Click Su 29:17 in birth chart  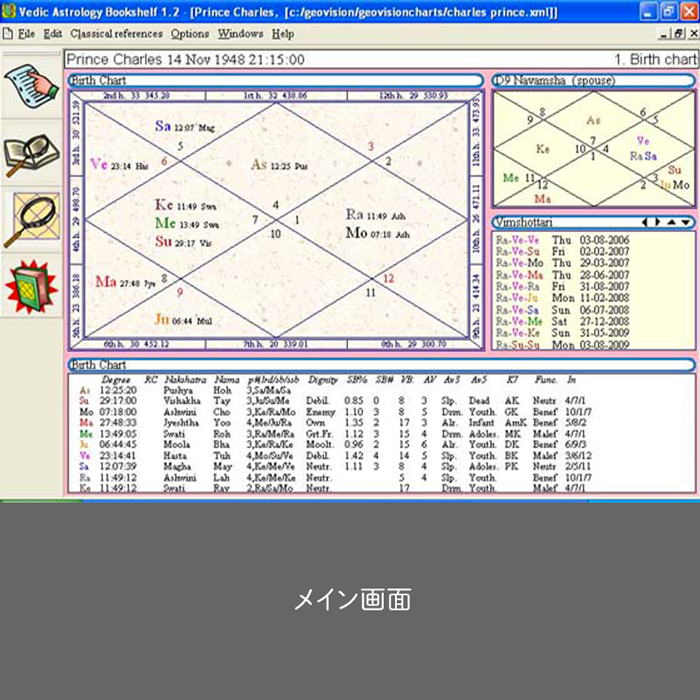[183, 242]
